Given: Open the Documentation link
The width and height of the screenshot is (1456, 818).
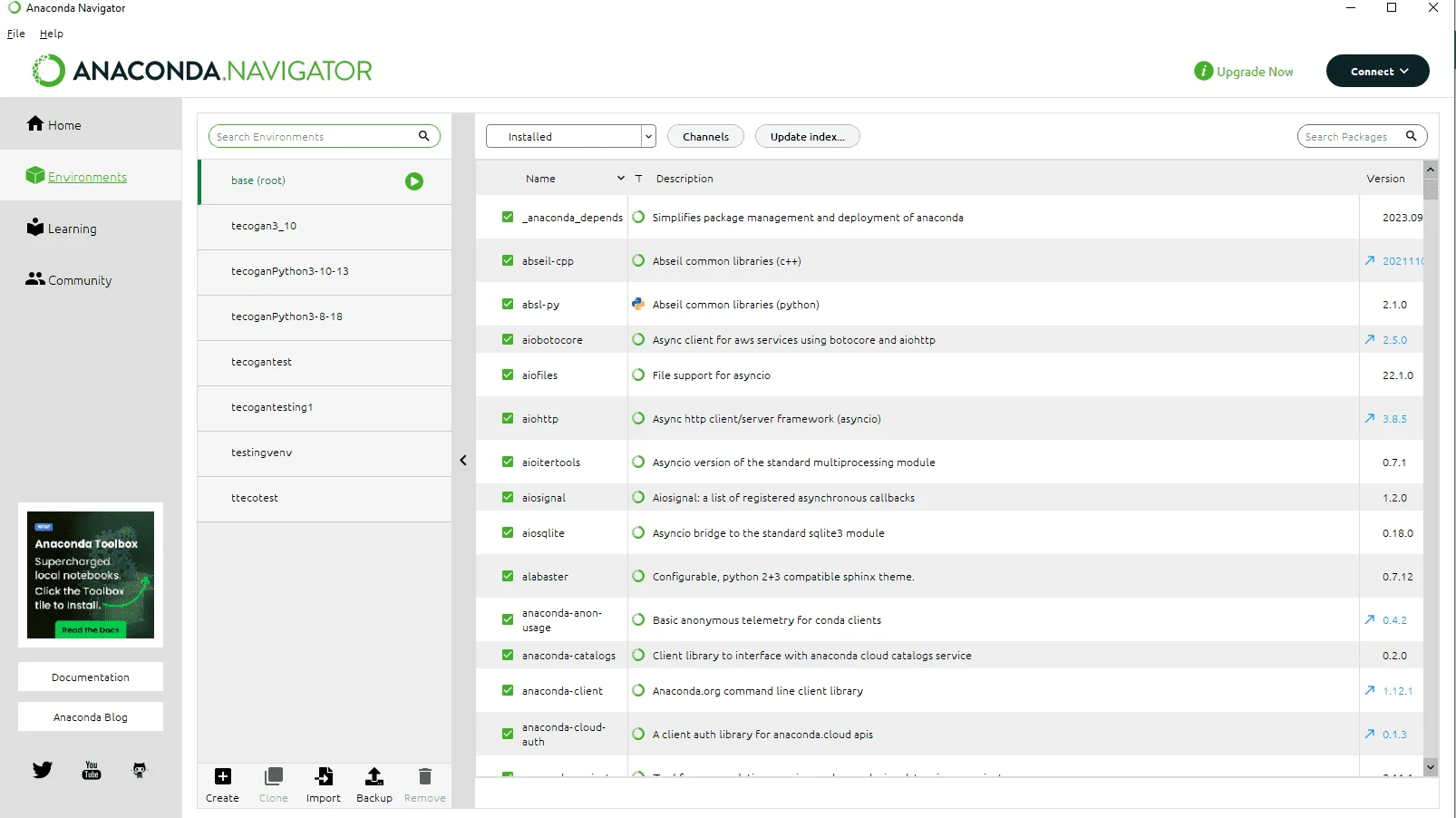Looking at the screenshot, I should (x=91, y=677).
